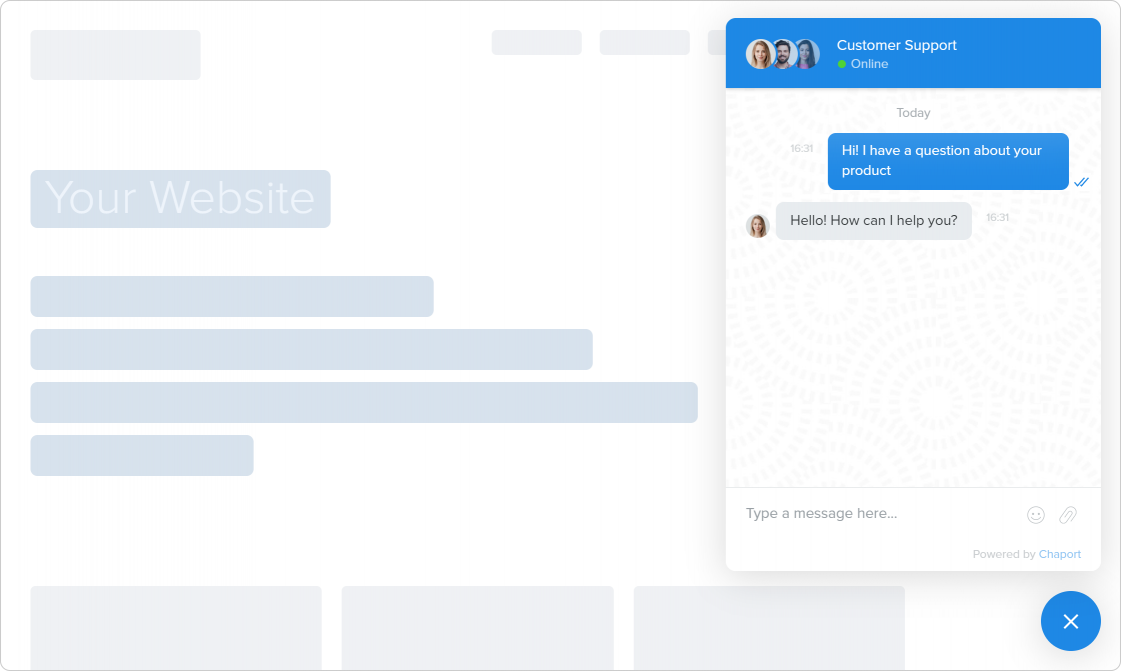The image size is (1121, 671).
Task: Click the top-left site logo placeholder
Action: coord(115,54)
